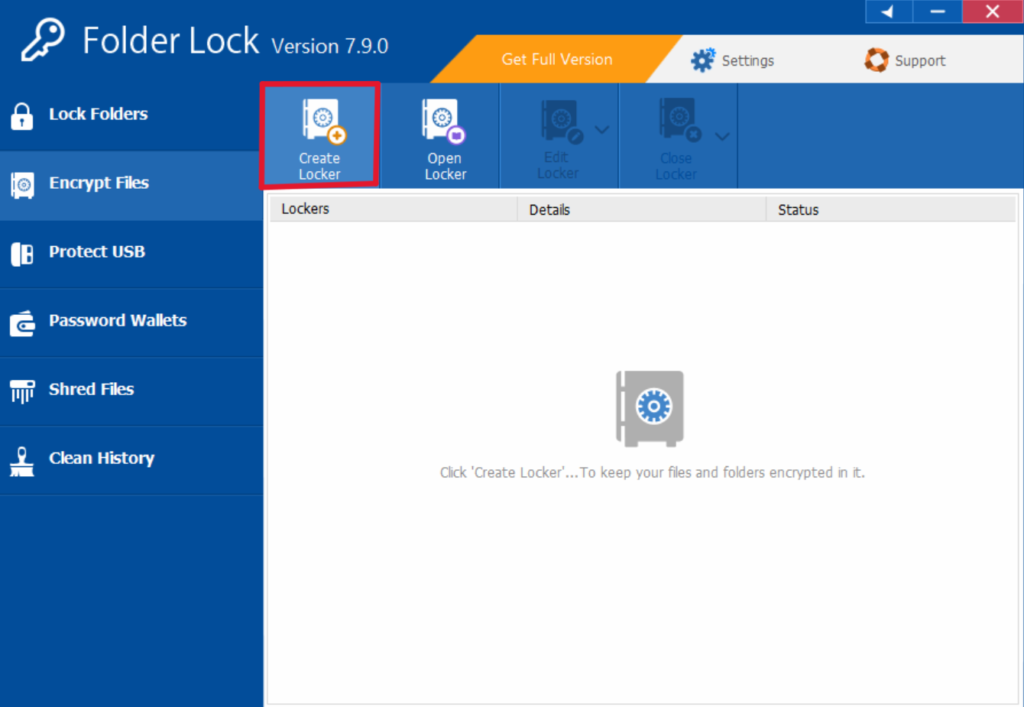Screen dimensions: 1024x707
Task: Click the Close Locker toolbar item
Action: tap(676, 136)
